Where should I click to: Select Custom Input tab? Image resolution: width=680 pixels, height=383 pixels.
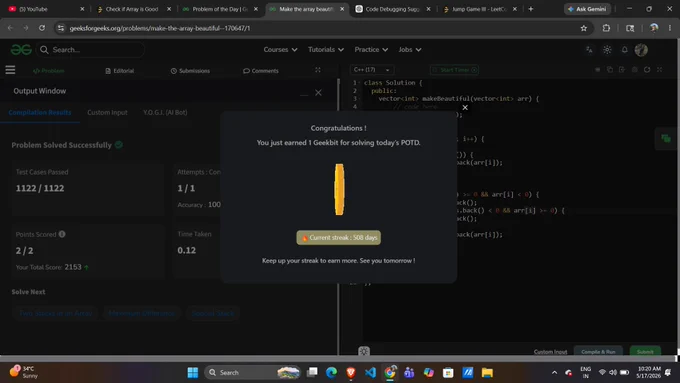pyautogui.click(x=107, y=112)
